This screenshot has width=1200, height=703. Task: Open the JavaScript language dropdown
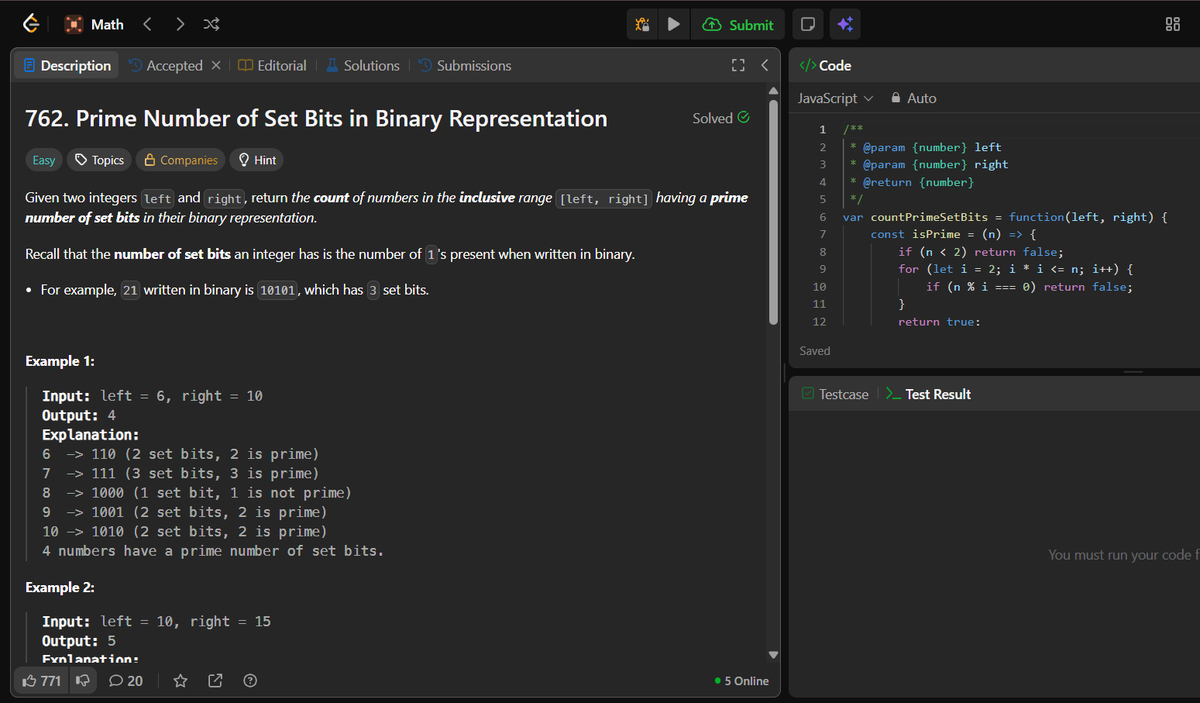click(836, 98)
